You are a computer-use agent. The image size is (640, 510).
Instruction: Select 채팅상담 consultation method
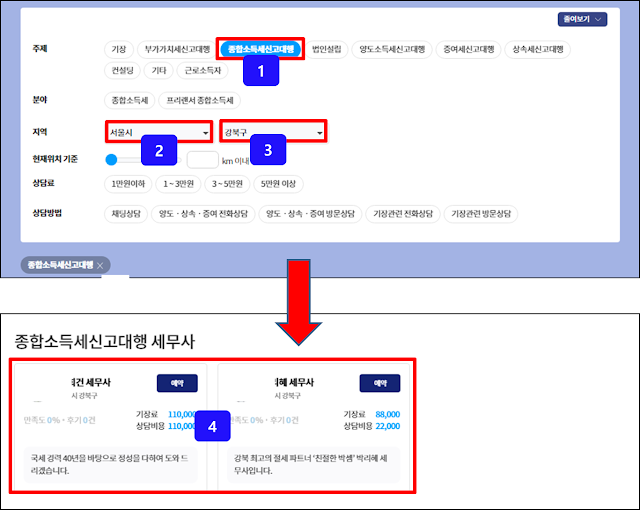pyautogui.click(x=126, y=214)
